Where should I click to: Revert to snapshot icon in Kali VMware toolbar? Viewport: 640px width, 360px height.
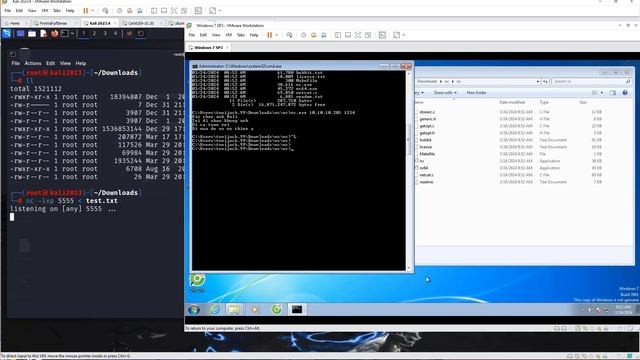point(129,11)
